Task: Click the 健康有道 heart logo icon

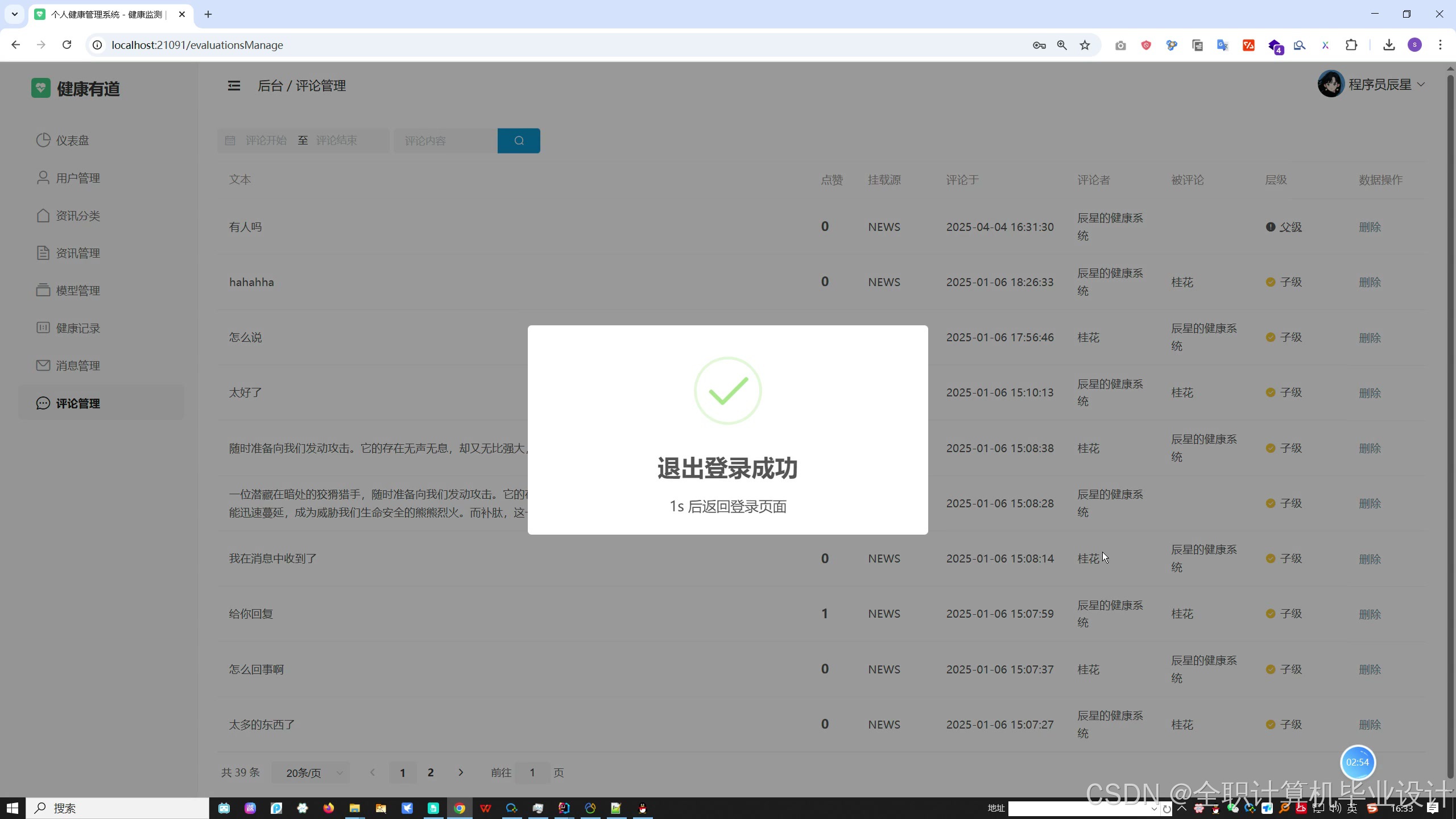Action: (x=40, y=88)
